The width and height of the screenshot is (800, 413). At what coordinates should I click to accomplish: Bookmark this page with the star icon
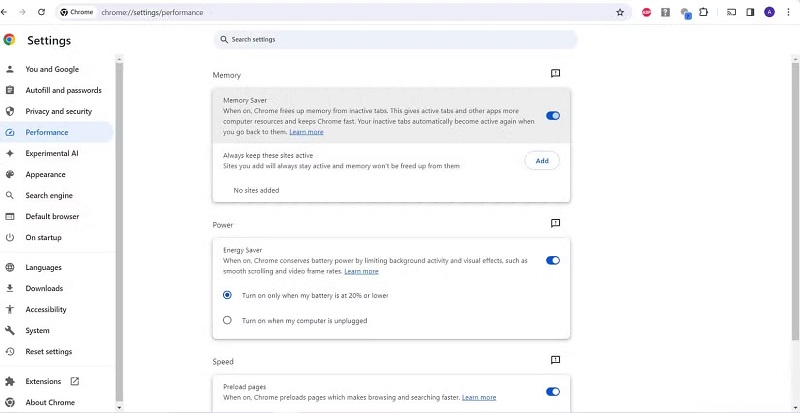click(x=620, y=12)
